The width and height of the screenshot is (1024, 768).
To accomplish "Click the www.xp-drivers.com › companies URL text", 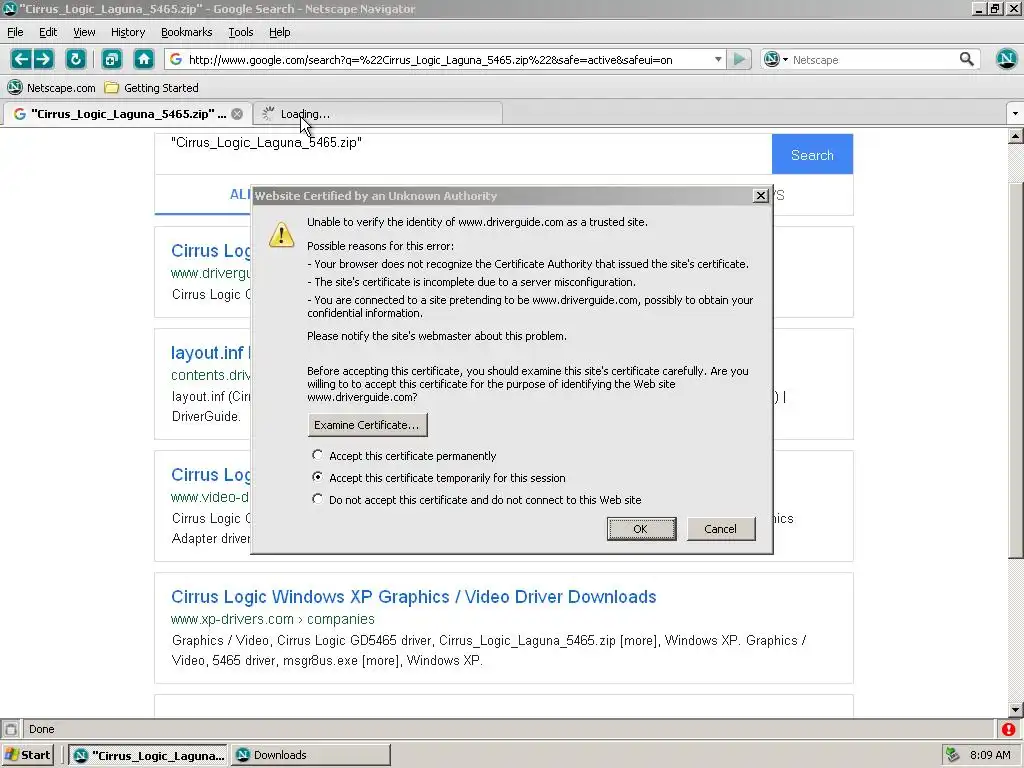I will [x=273, y=619].
